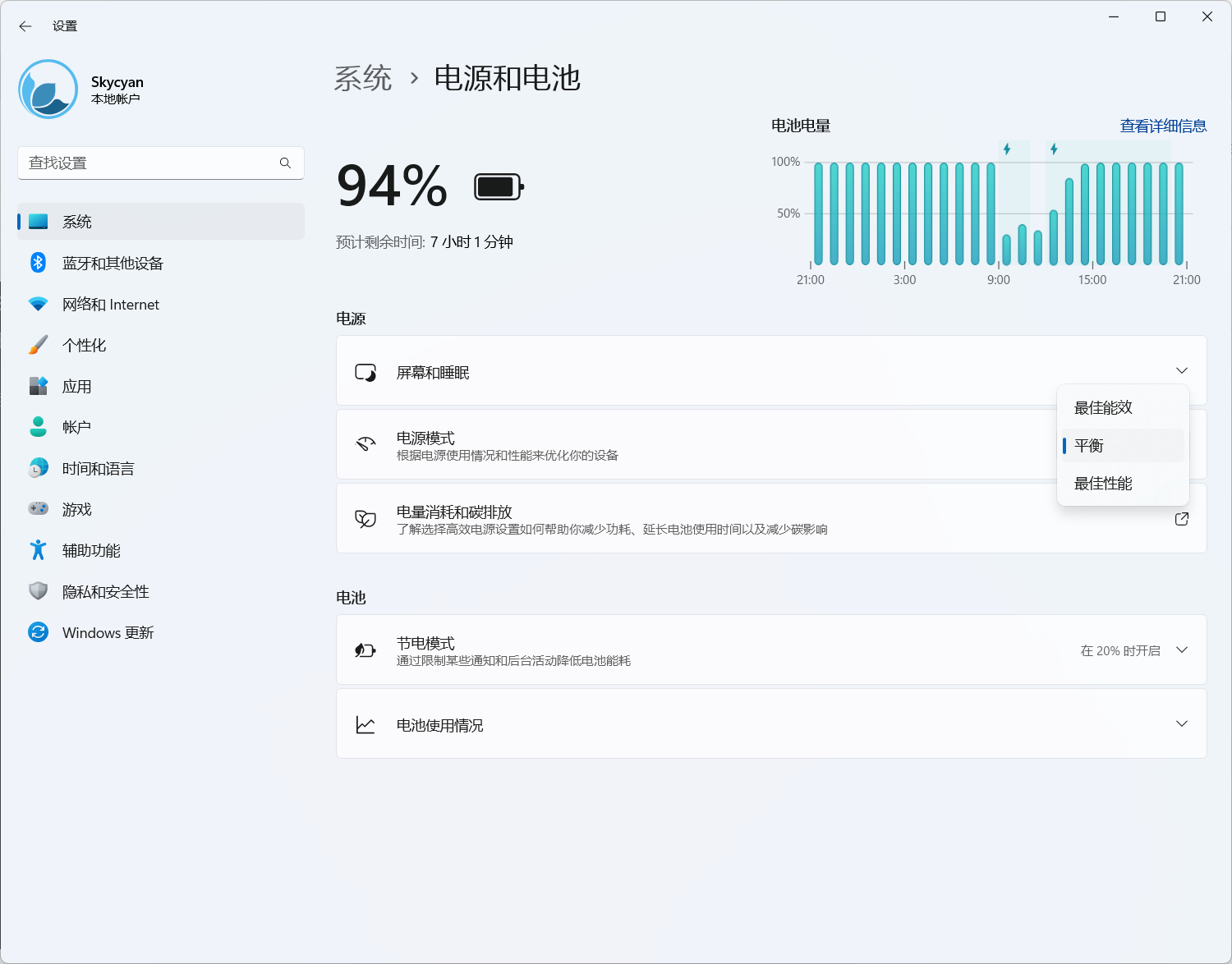Expand the 屏幕和睡眠 chevron

click(1182, 371)
